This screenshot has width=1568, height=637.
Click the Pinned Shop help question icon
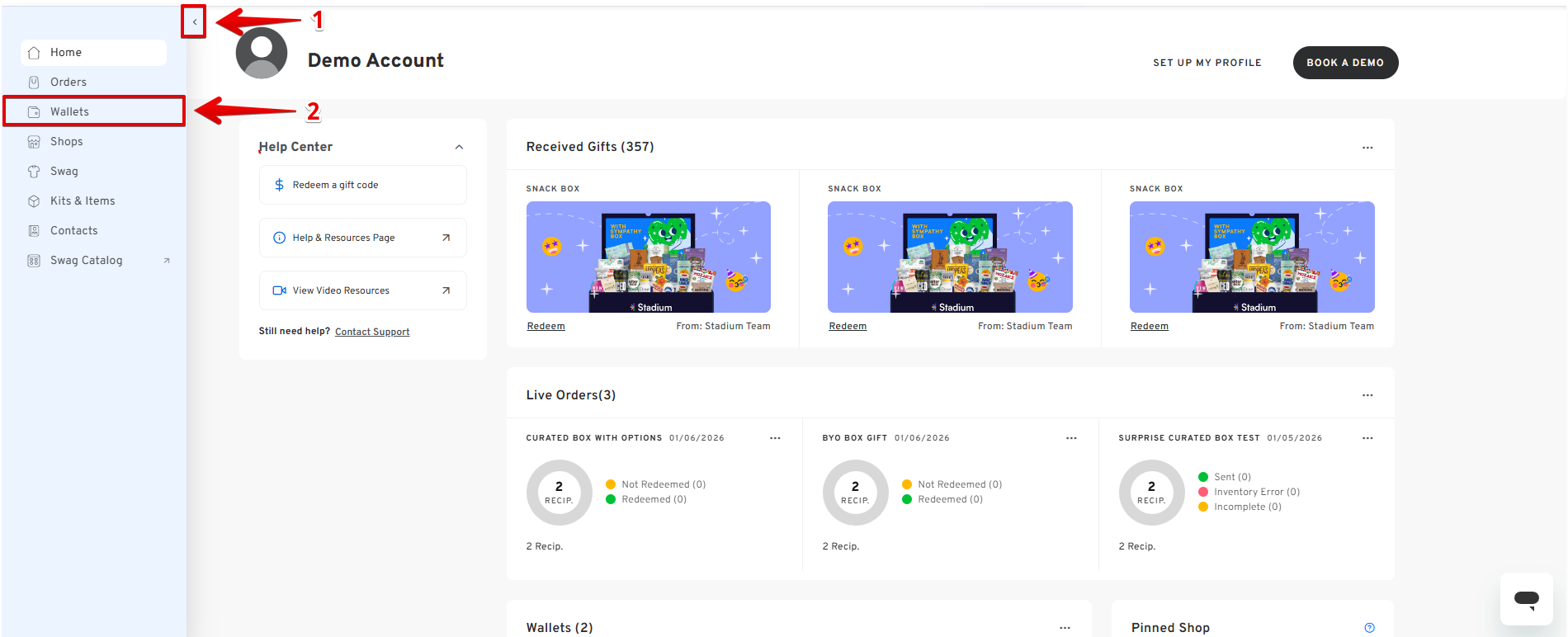pos(1369,628)
